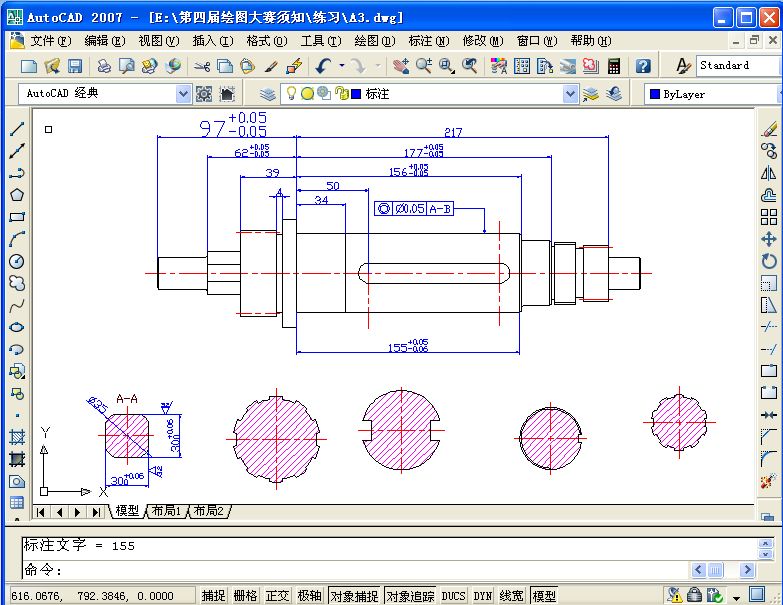
Task: Select the Move modify tool
Action: (769, 239)
